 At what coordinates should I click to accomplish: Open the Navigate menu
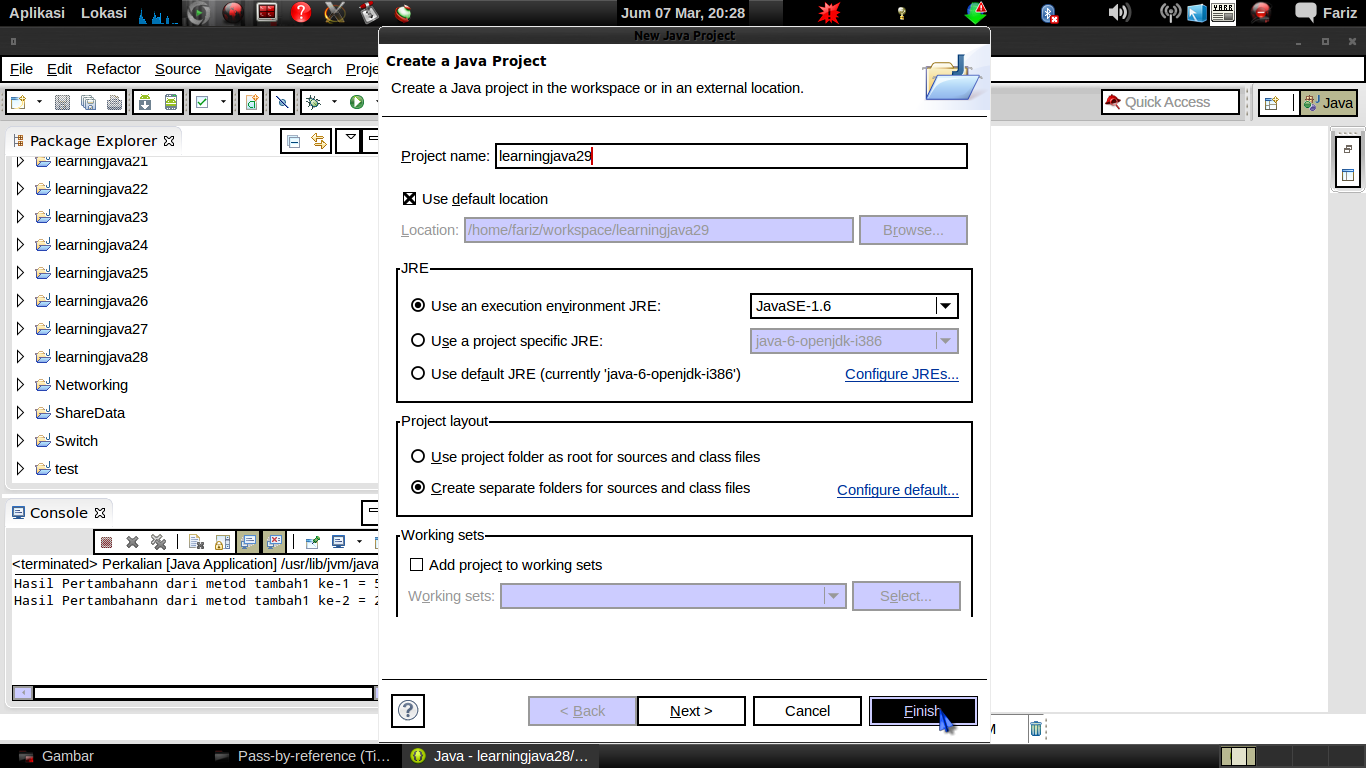[243, 69]
